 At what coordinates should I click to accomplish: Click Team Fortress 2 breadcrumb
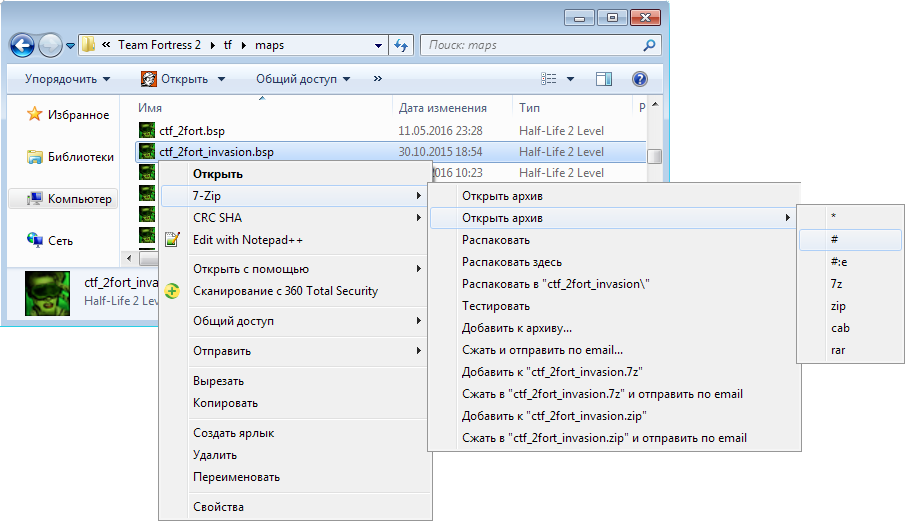(159, 45)
